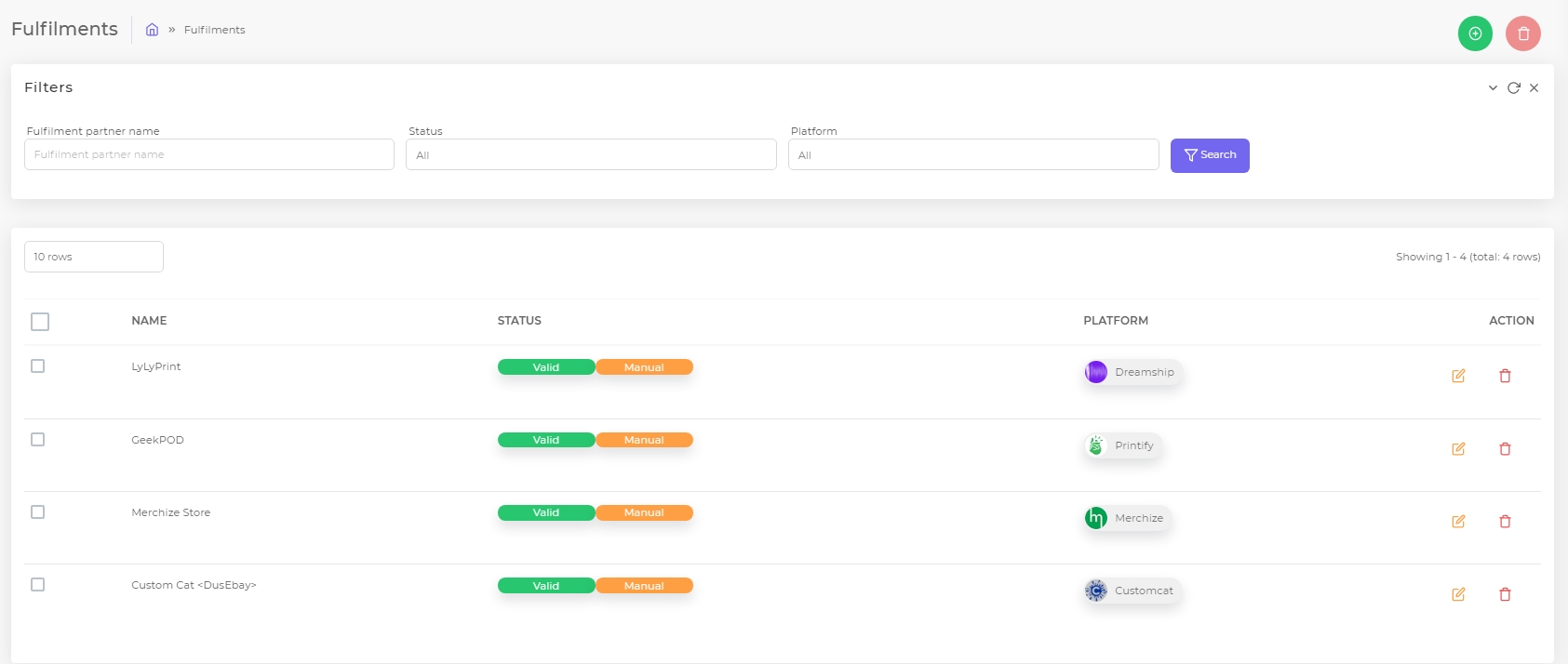Click the Custom Cat <DusEbay> name cell

(x=194, y=585)
